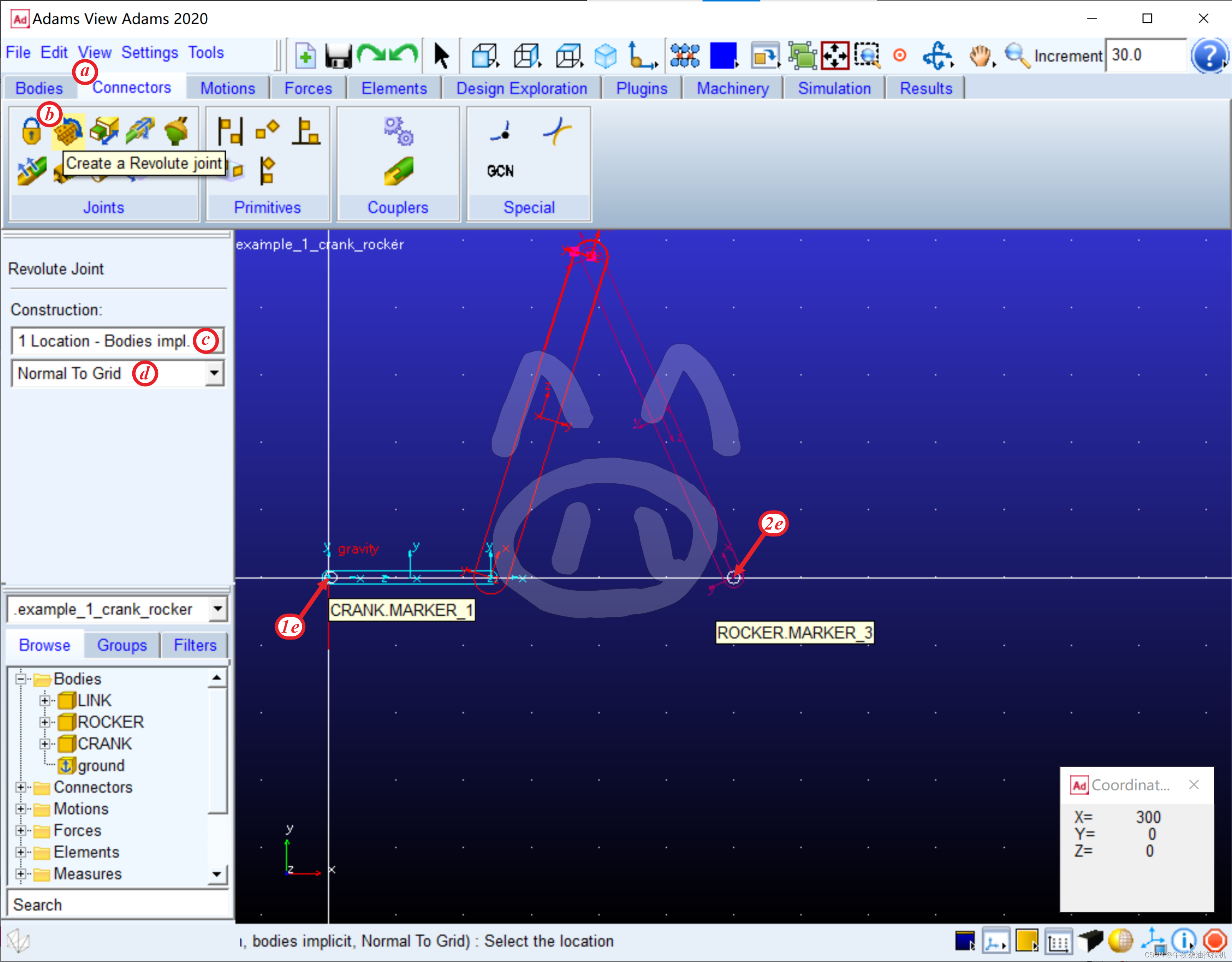Switch to the Forces ribbon tab
1232x962 pixels.
(x=308, y=89)
